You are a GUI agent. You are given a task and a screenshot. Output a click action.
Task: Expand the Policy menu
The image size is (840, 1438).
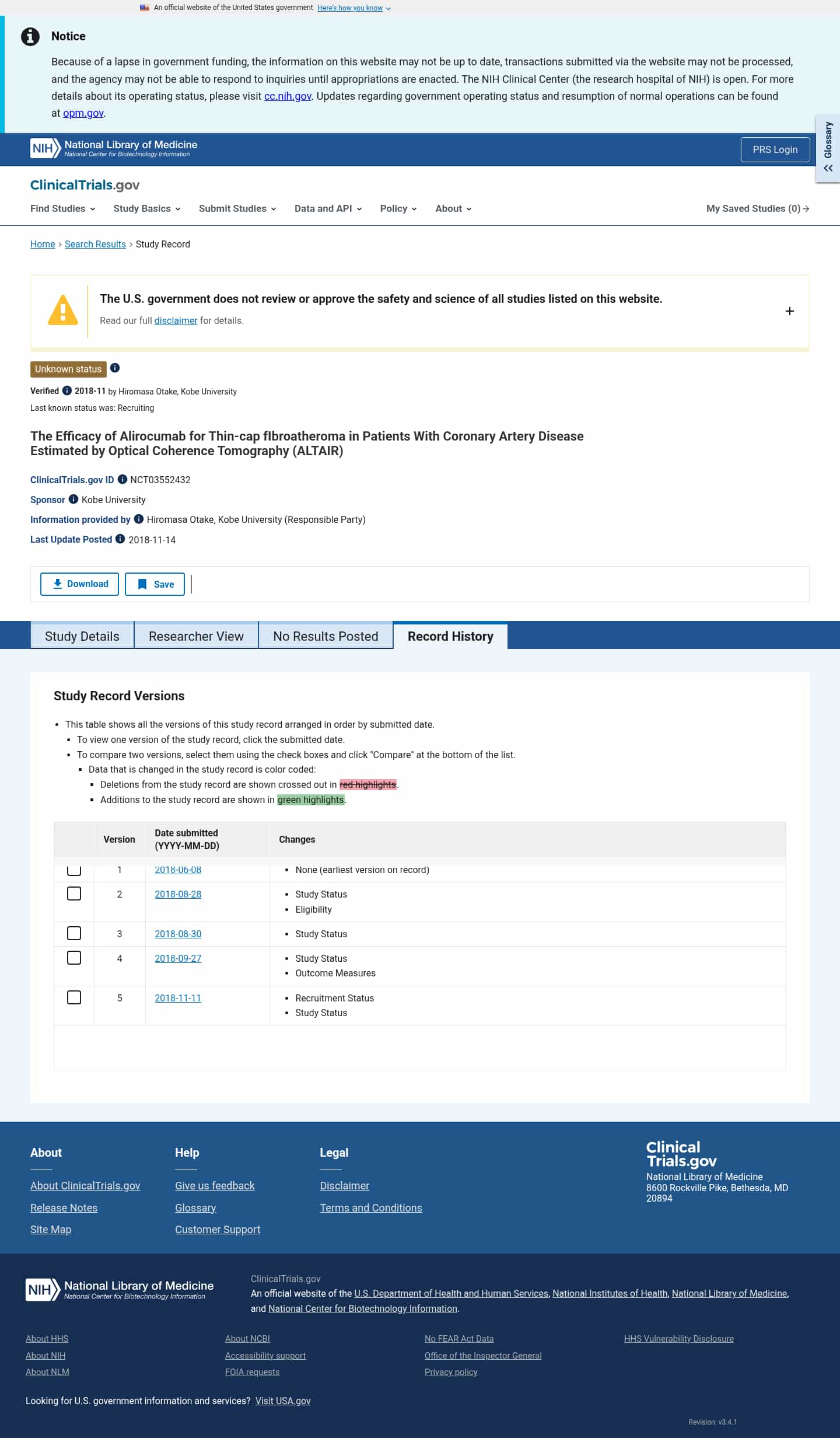point(398,208)
